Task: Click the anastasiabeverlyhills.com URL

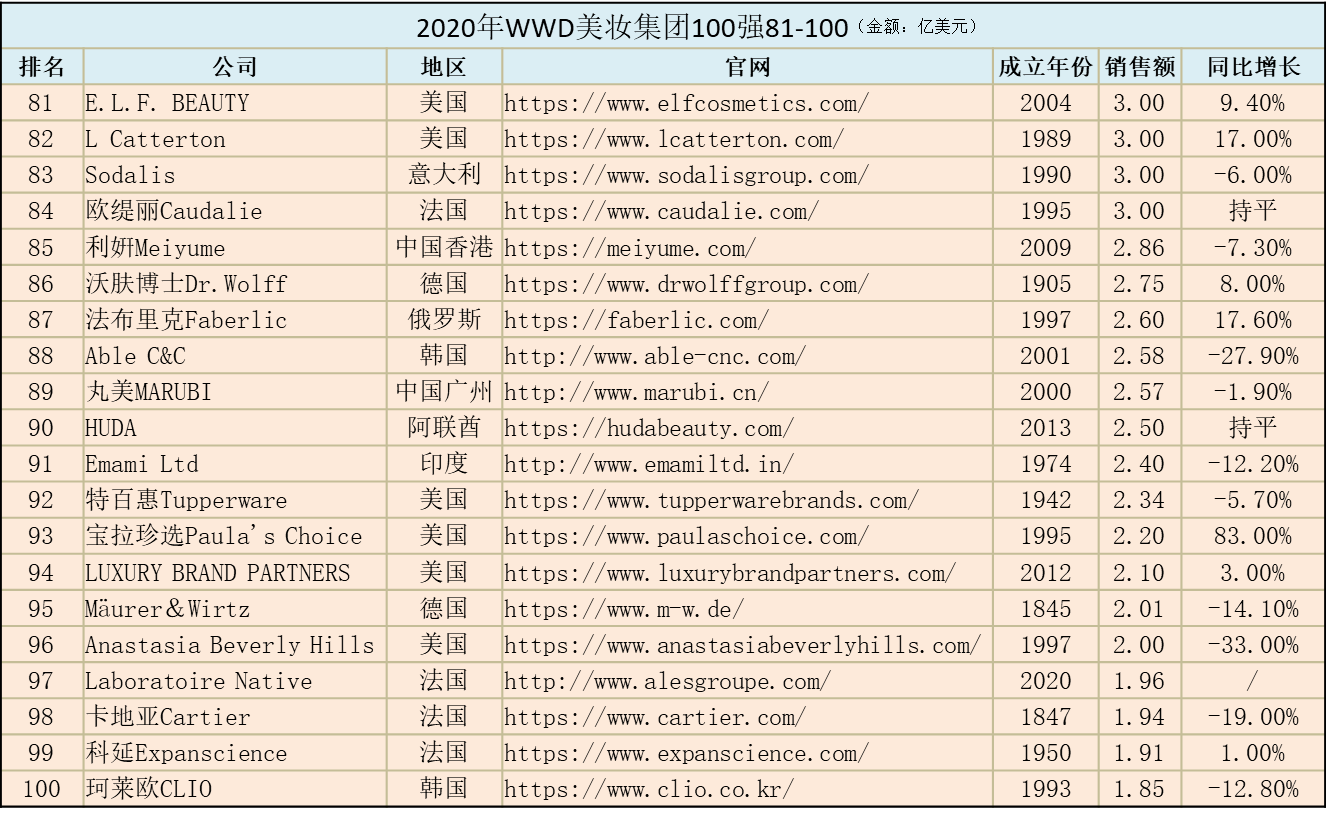Action: [x=742, y=645]
